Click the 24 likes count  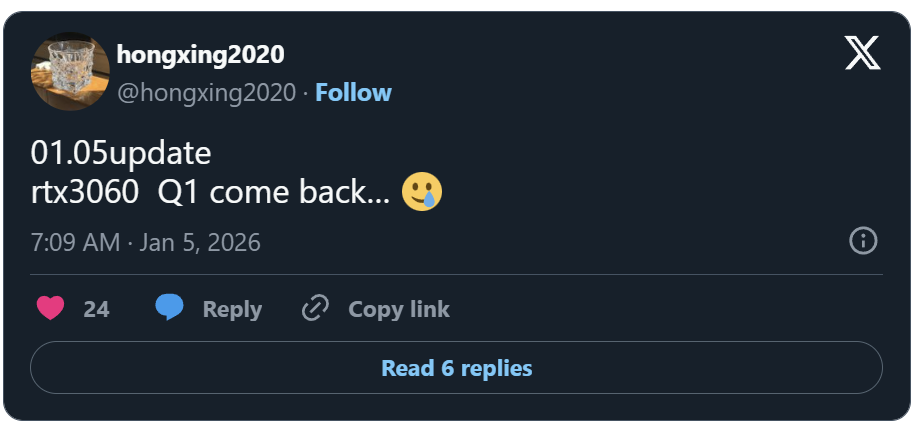click(96, 310)
